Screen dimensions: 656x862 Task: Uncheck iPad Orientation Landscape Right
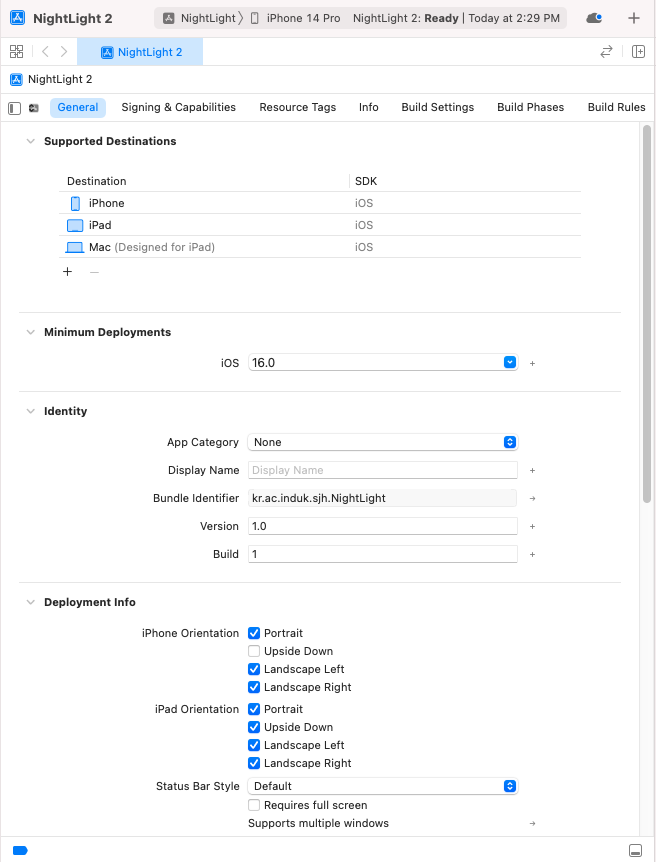tap(254, 763)
